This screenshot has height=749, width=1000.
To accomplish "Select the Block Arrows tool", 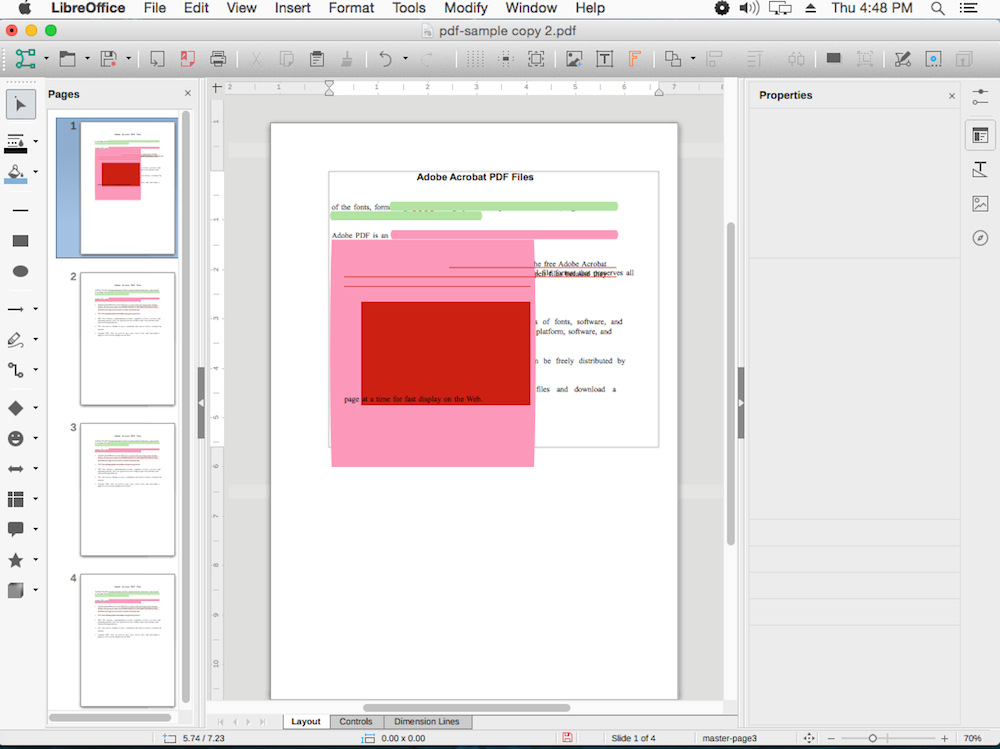I will [15, 469].
